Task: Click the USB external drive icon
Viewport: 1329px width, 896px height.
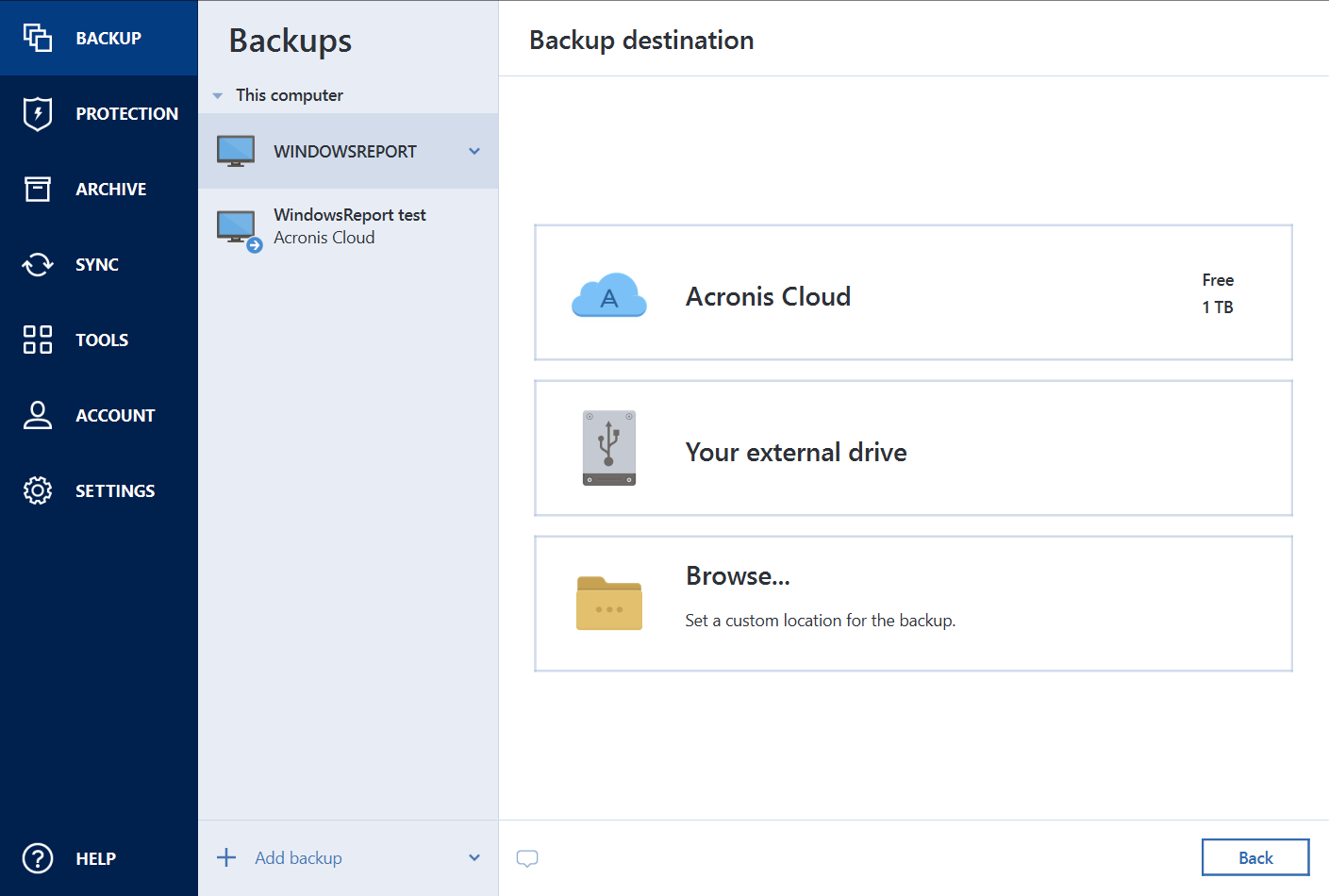Action: coord(609,448)
